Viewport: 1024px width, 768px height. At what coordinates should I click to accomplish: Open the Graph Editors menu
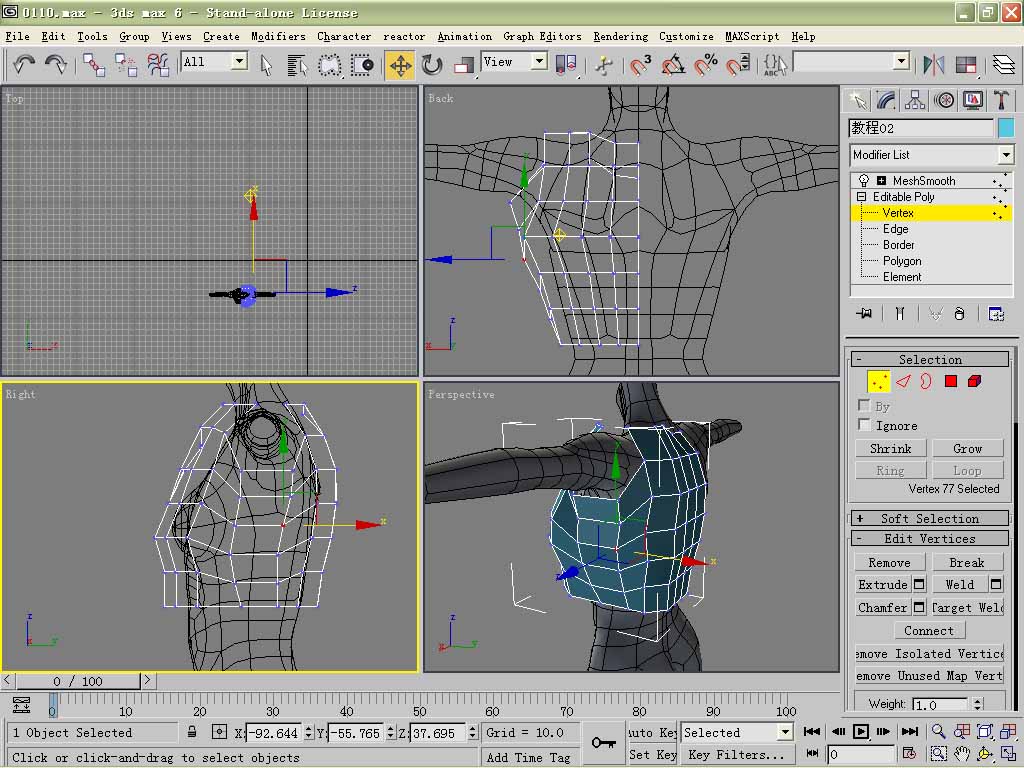click(542, 37)
